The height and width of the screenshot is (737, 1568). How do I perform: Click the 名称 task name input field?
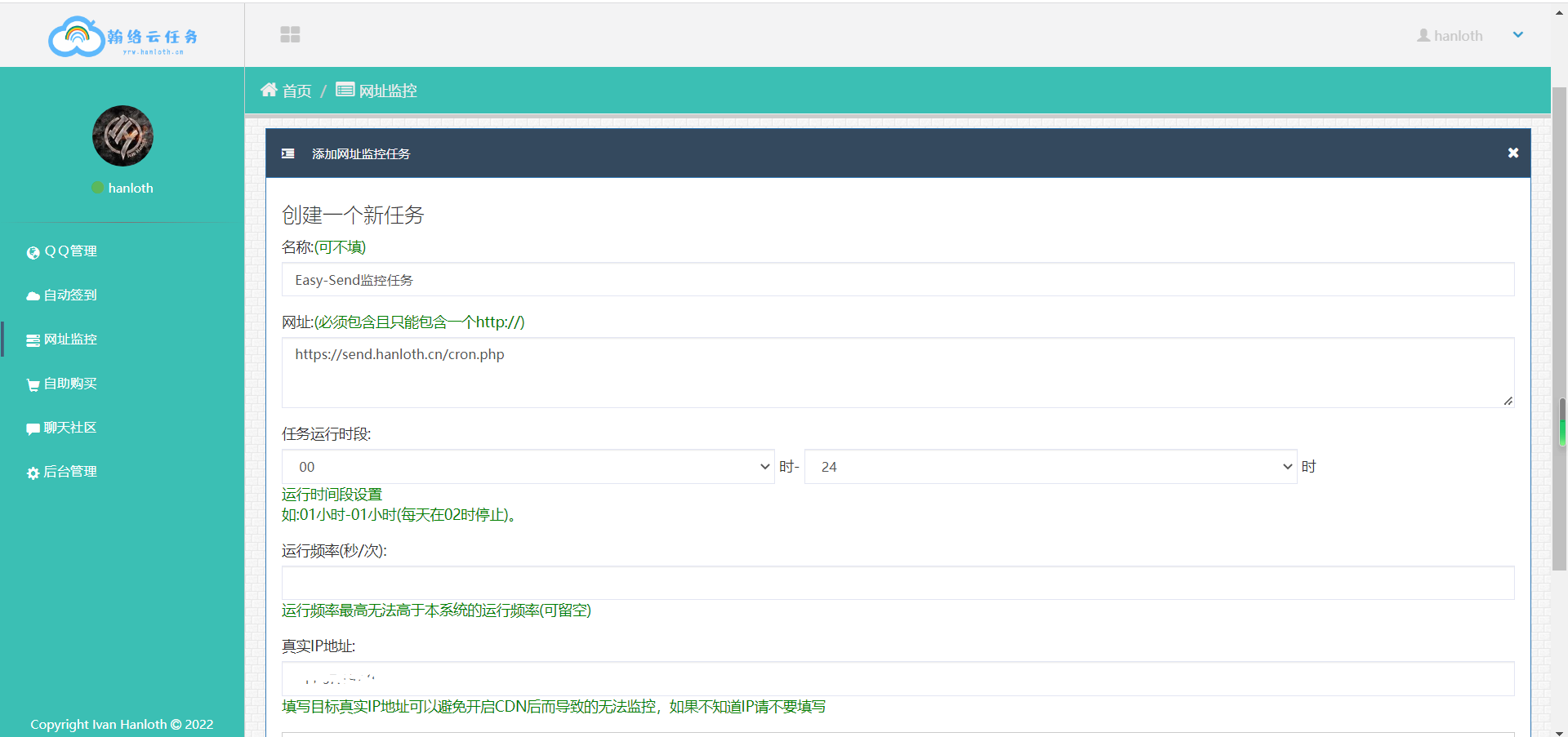[898, 280]
